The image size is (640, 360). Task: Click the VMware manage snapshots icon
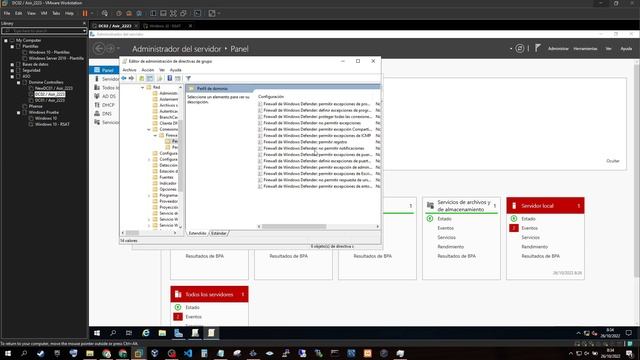[139, 13]
